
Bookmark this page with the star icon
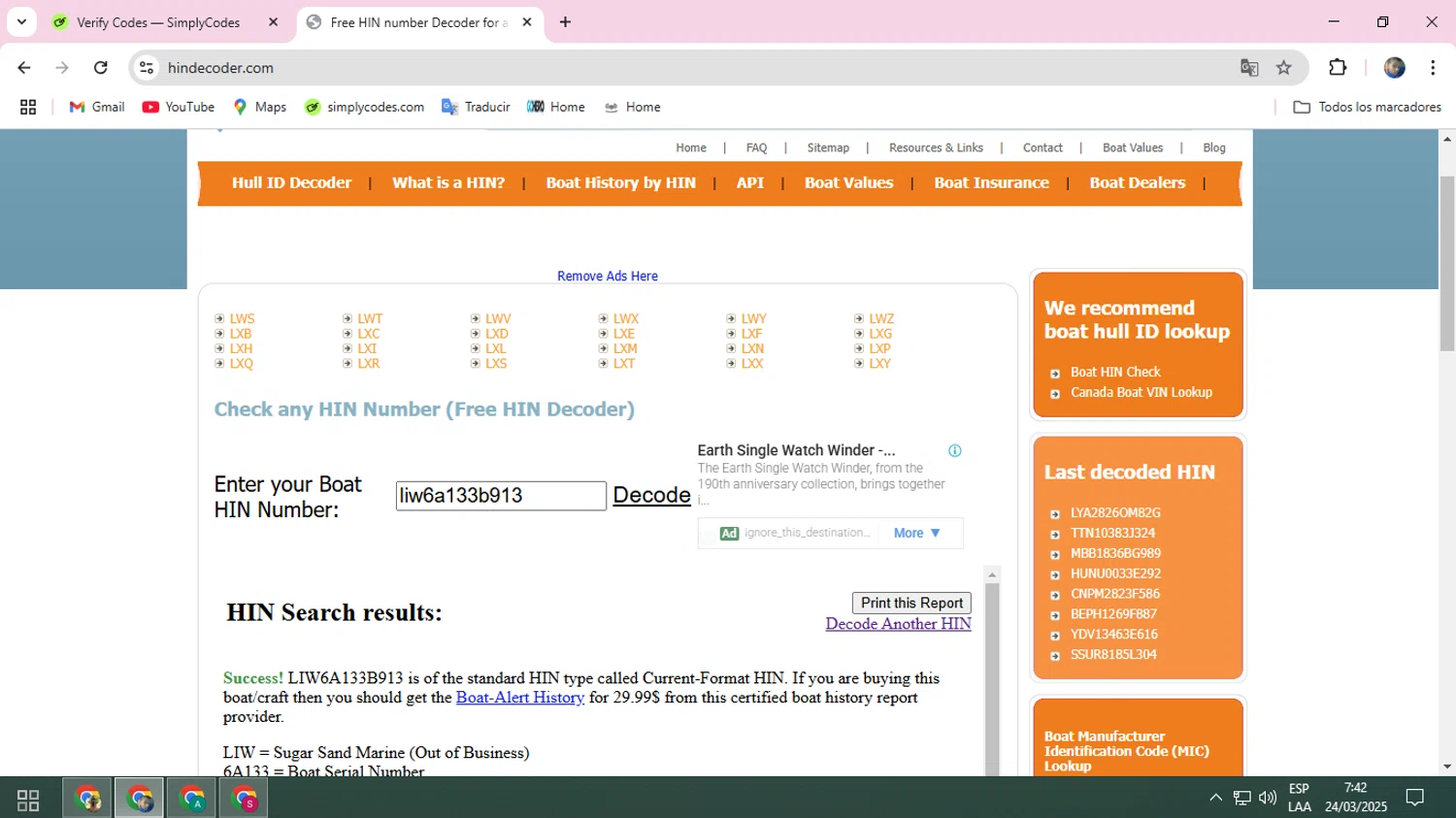(1284, 68)
